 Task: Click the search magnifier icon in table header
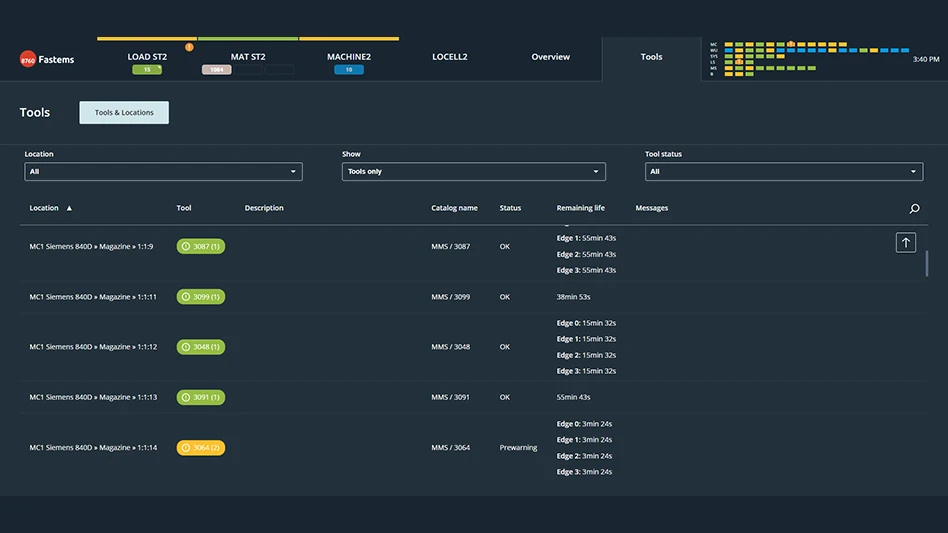click(x=914, y=209)
